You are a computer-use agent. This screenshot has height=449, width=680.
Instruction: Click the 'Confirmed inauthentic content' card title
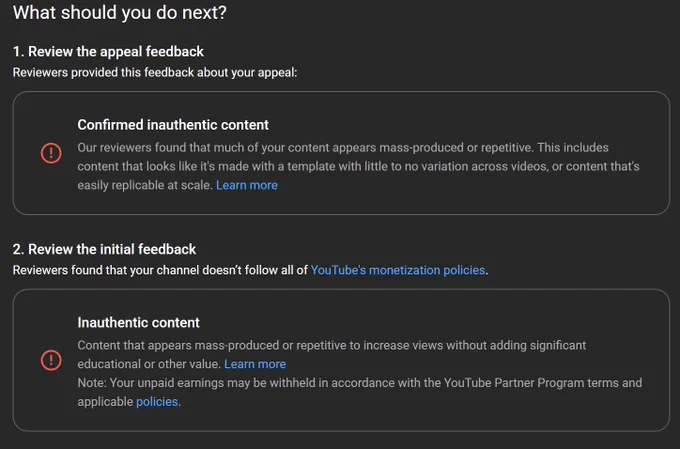[173, 125]
